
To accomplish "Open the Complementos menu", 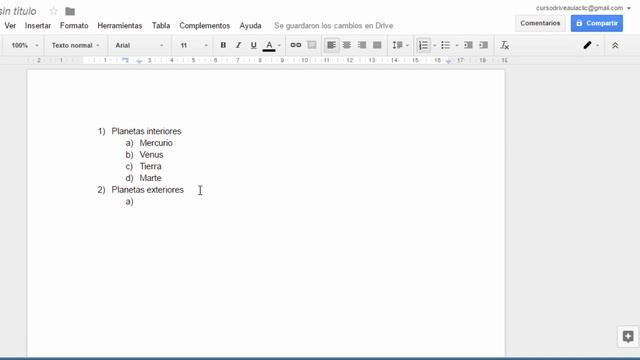I will coord(204,26).
